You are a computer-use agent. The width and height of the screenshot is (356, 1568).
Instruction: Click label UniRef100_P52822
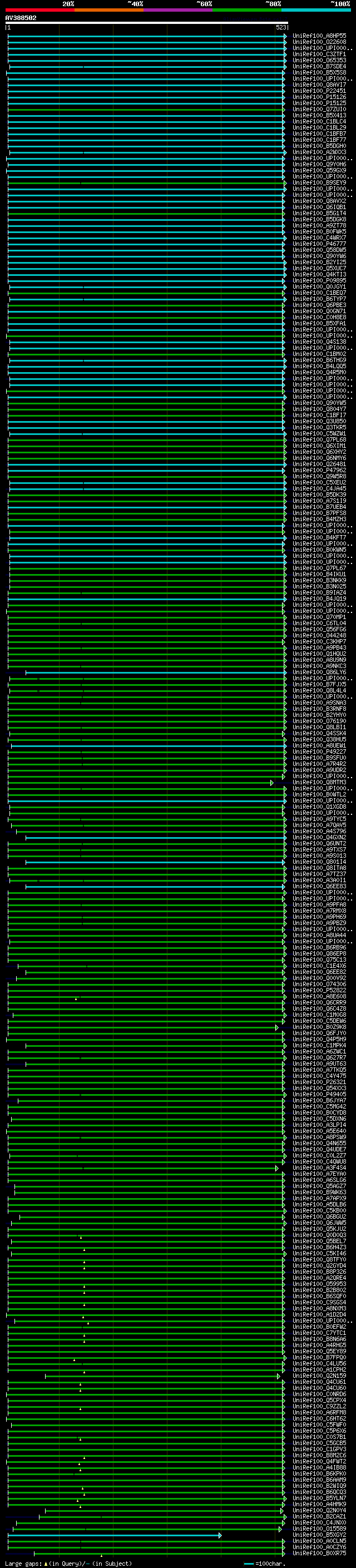pos(319,990)
